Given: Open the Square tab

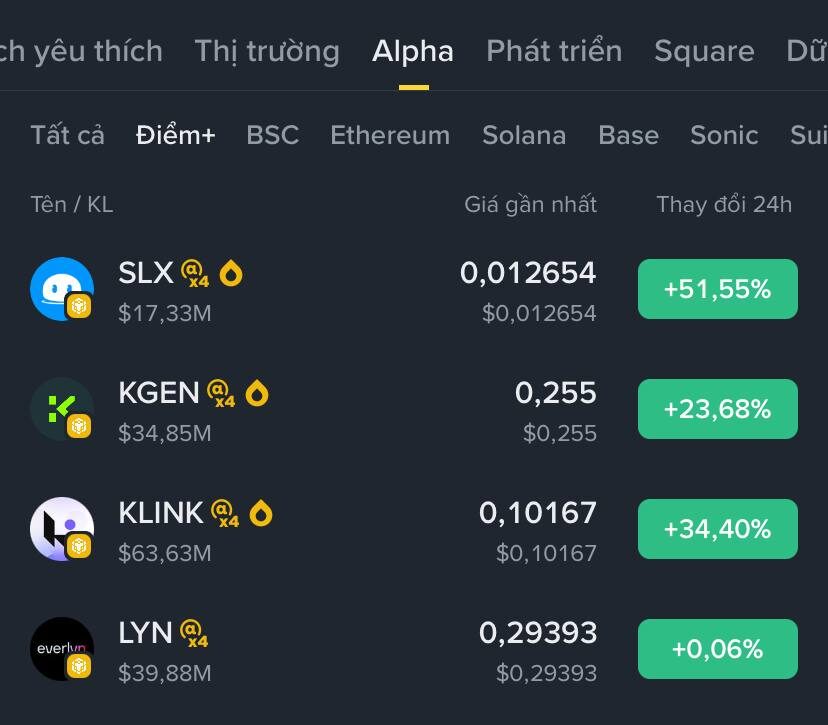Looking at the screenshot, I should (704, 51).
